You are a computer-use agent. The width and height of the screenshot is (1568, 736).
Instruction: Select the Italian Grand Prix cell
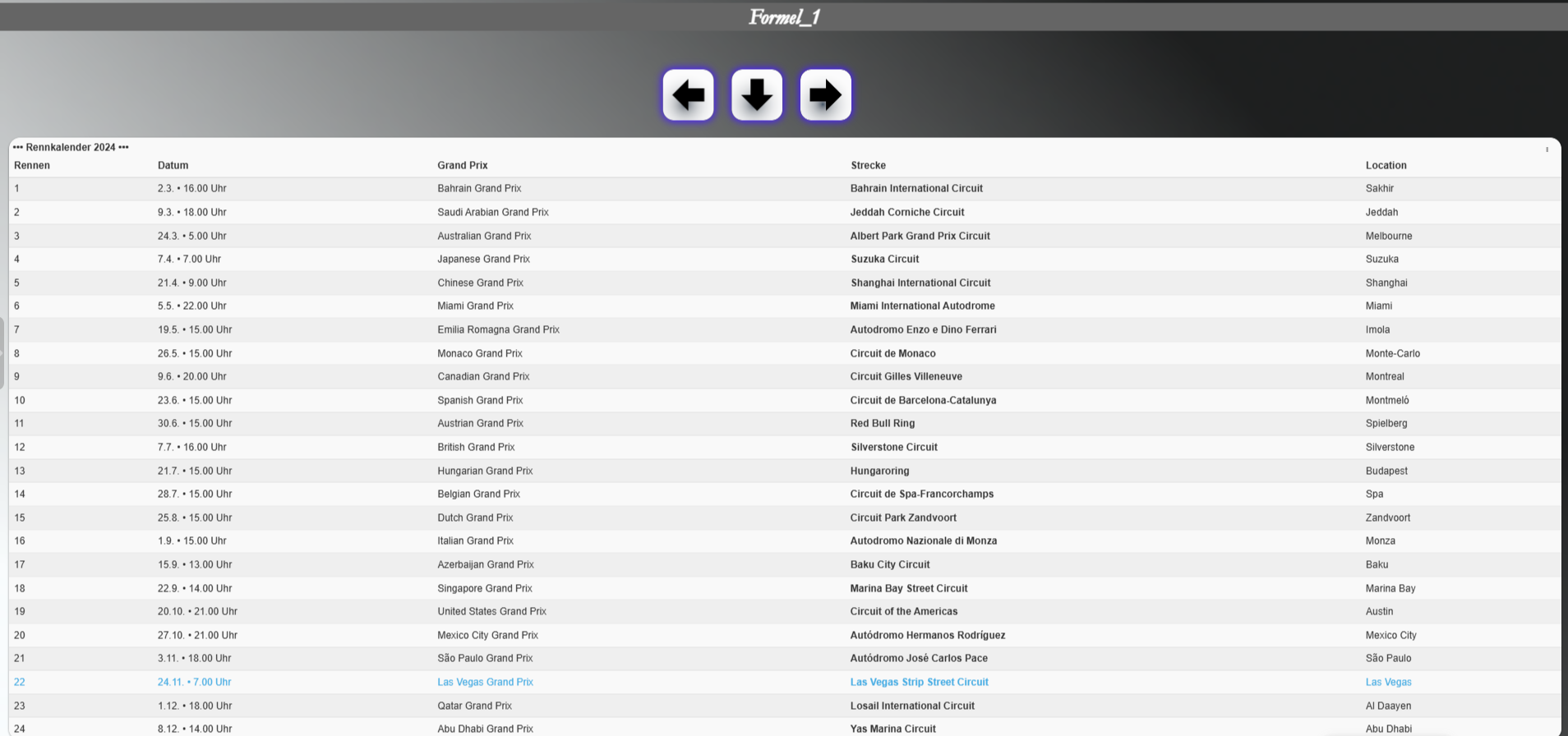475,540
